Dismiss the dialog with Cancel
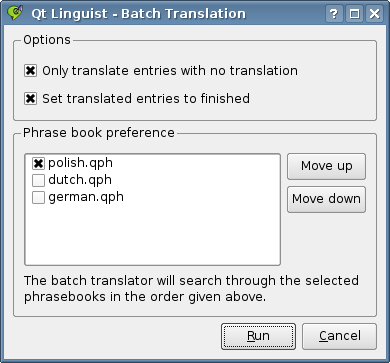This screenshot has height=363, width=390. click(x=339, y=336)
